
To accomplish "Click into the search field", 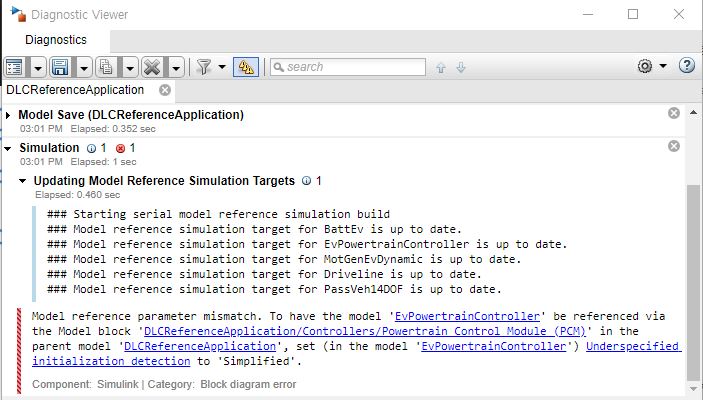I will 347,67.
